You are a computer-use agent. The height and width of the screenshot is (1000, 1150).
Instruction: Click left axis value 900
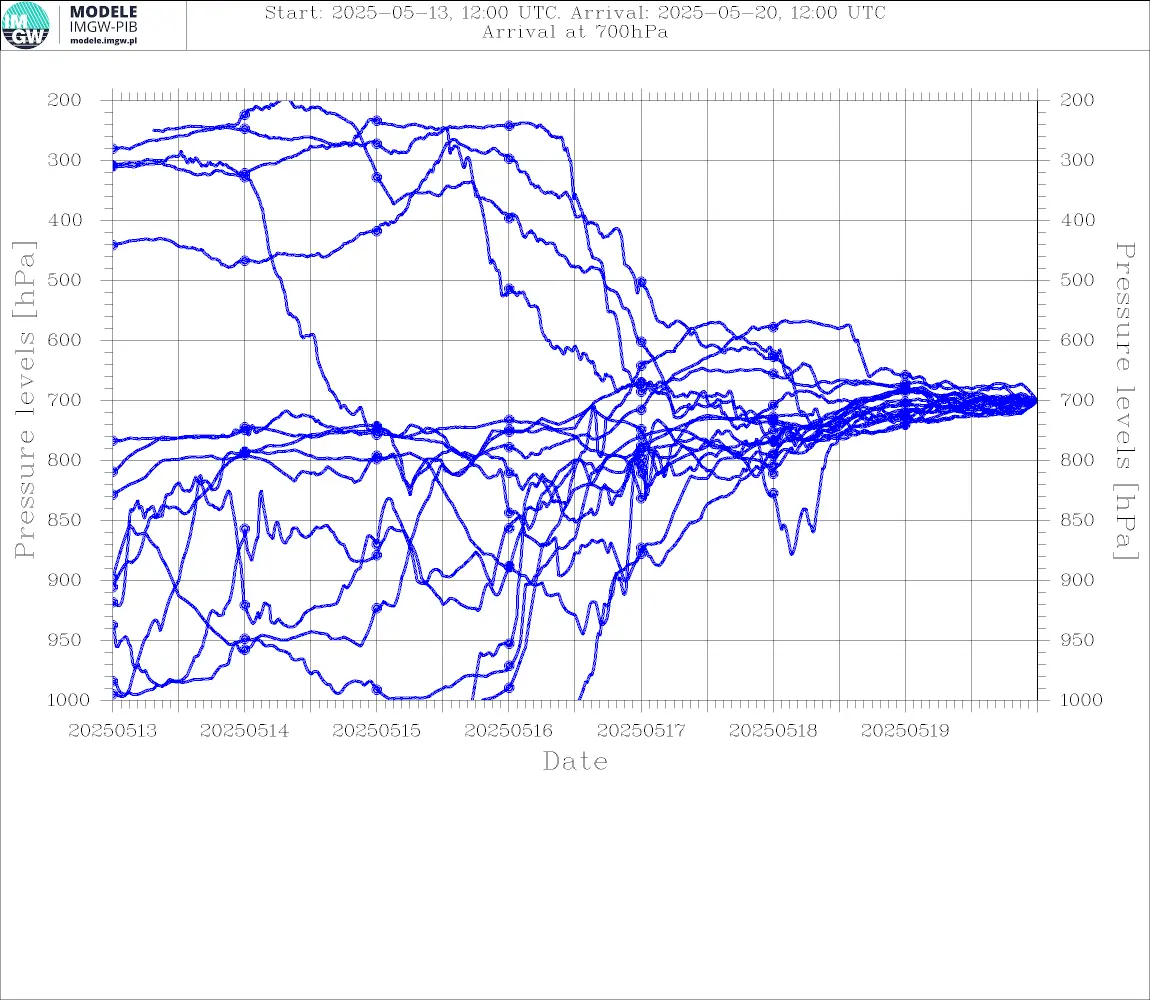[x=65, y=580]
